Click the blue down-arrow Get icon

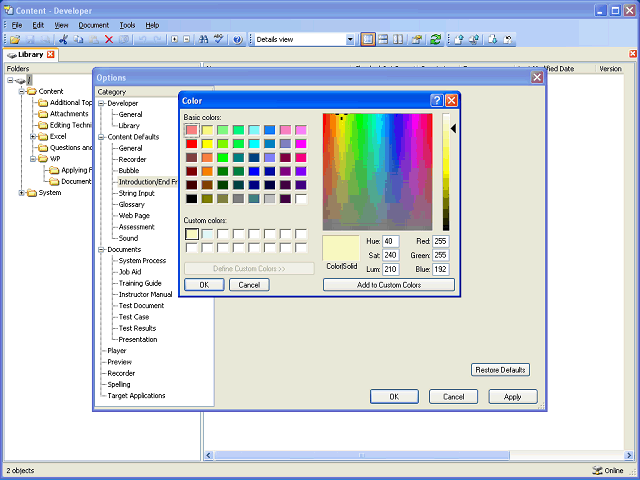(493, 40)
